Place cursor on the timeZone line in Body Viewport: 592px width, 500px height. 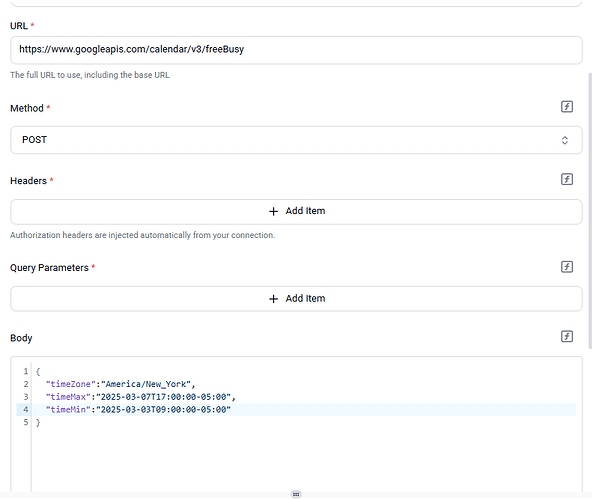pos(120,384)
